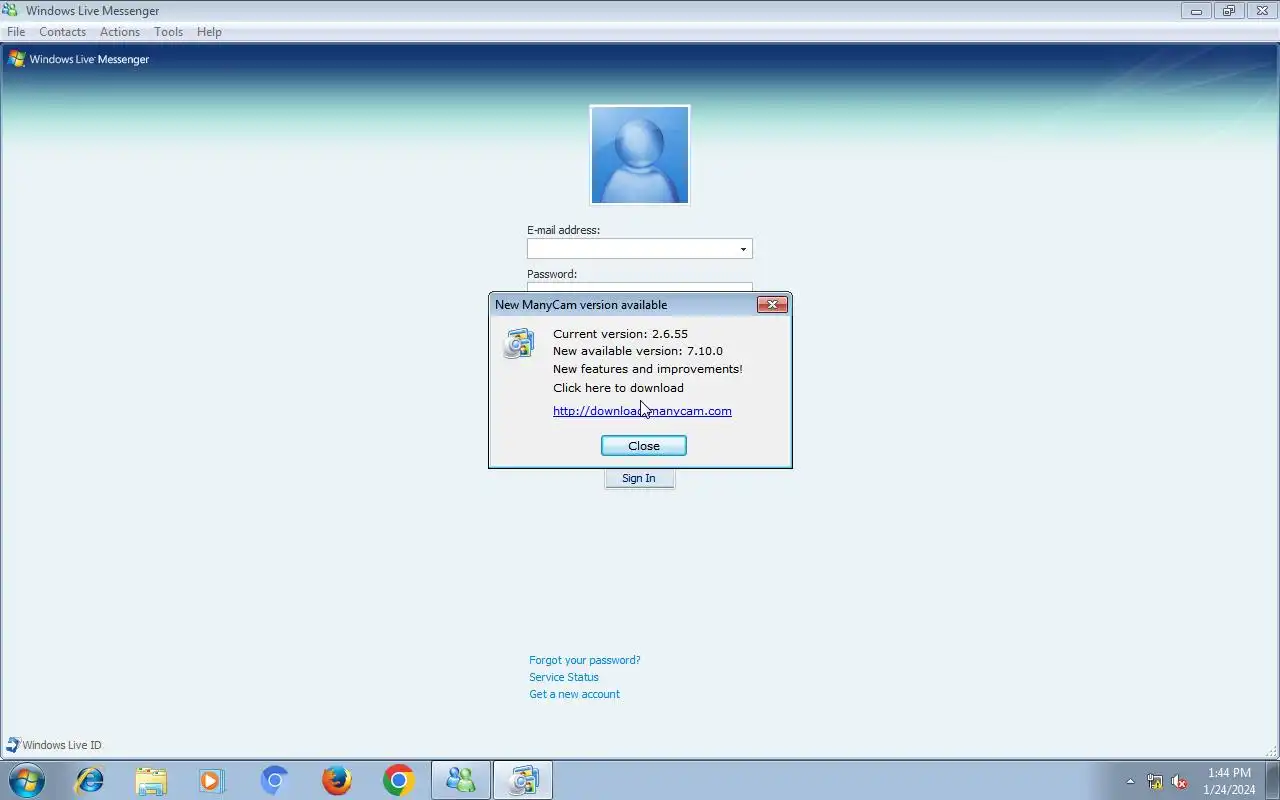1280x800 pixels.
Task: Open the Service Status link
Action: pos(564,677)
